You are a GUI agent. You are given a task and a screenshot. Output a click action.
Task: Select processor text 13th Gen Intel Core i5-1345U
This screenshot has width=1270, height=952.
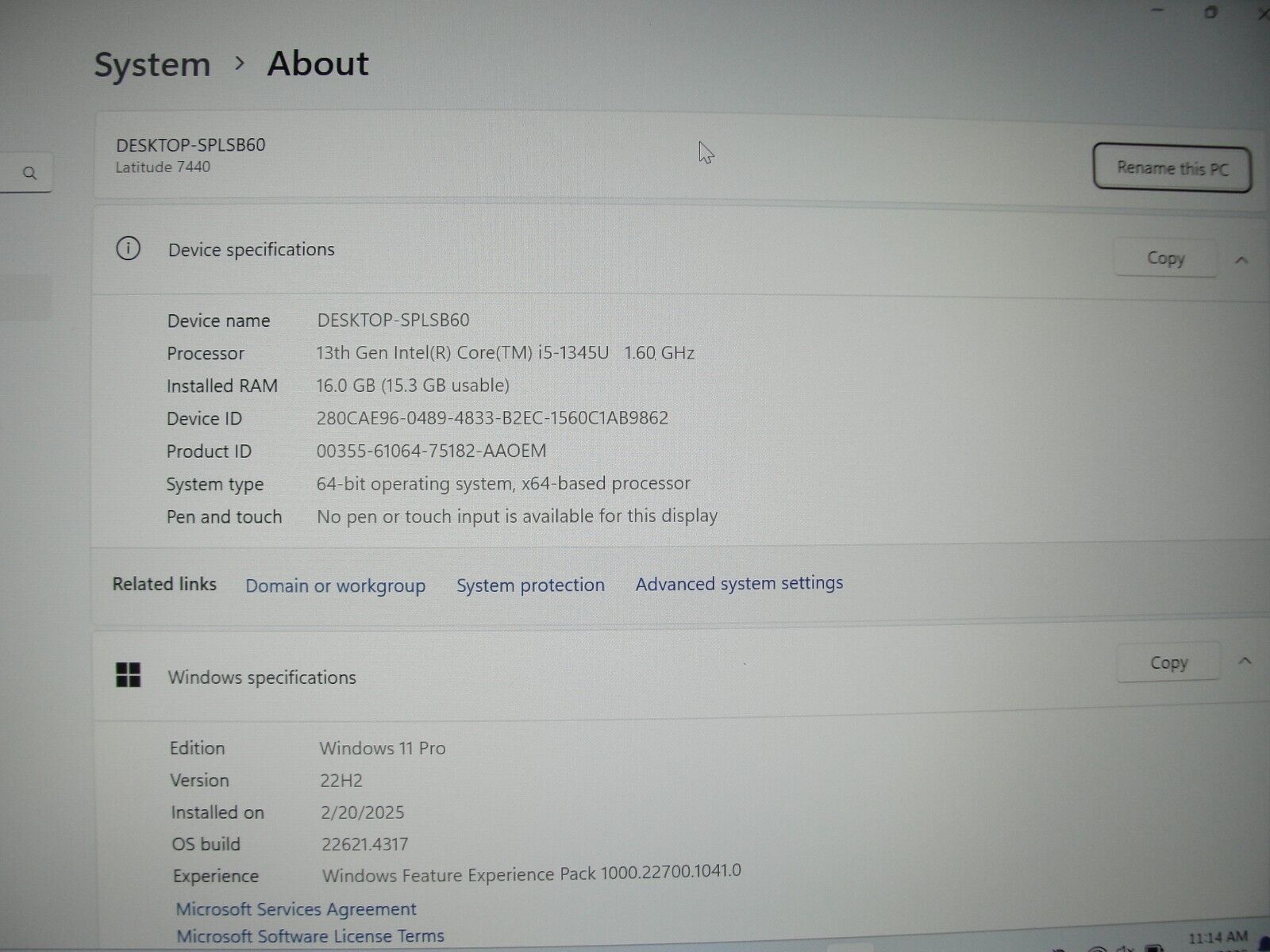pos(463,352)
